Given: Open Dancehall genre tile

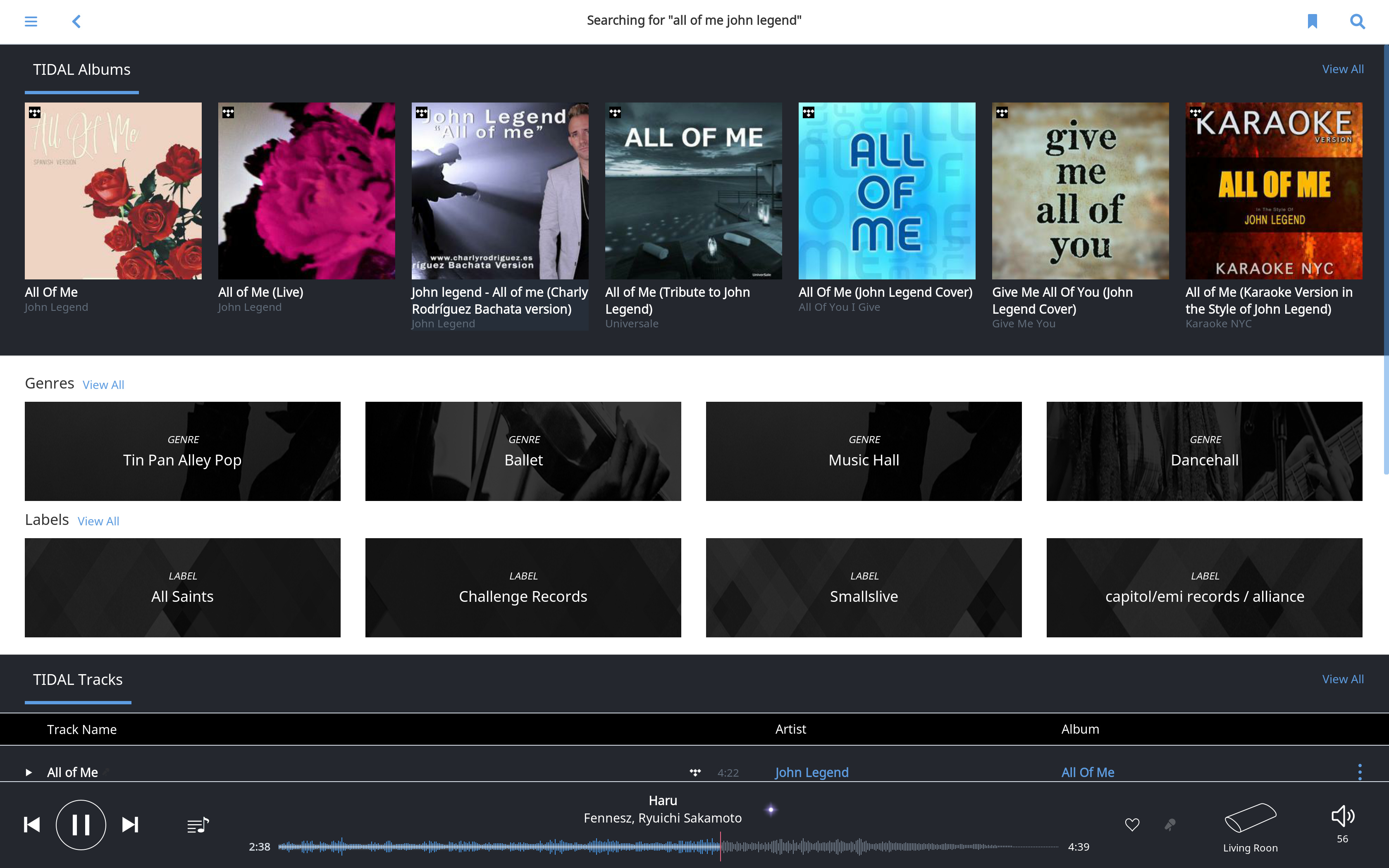Looking at the screenshot, I should pos(1204,451).
